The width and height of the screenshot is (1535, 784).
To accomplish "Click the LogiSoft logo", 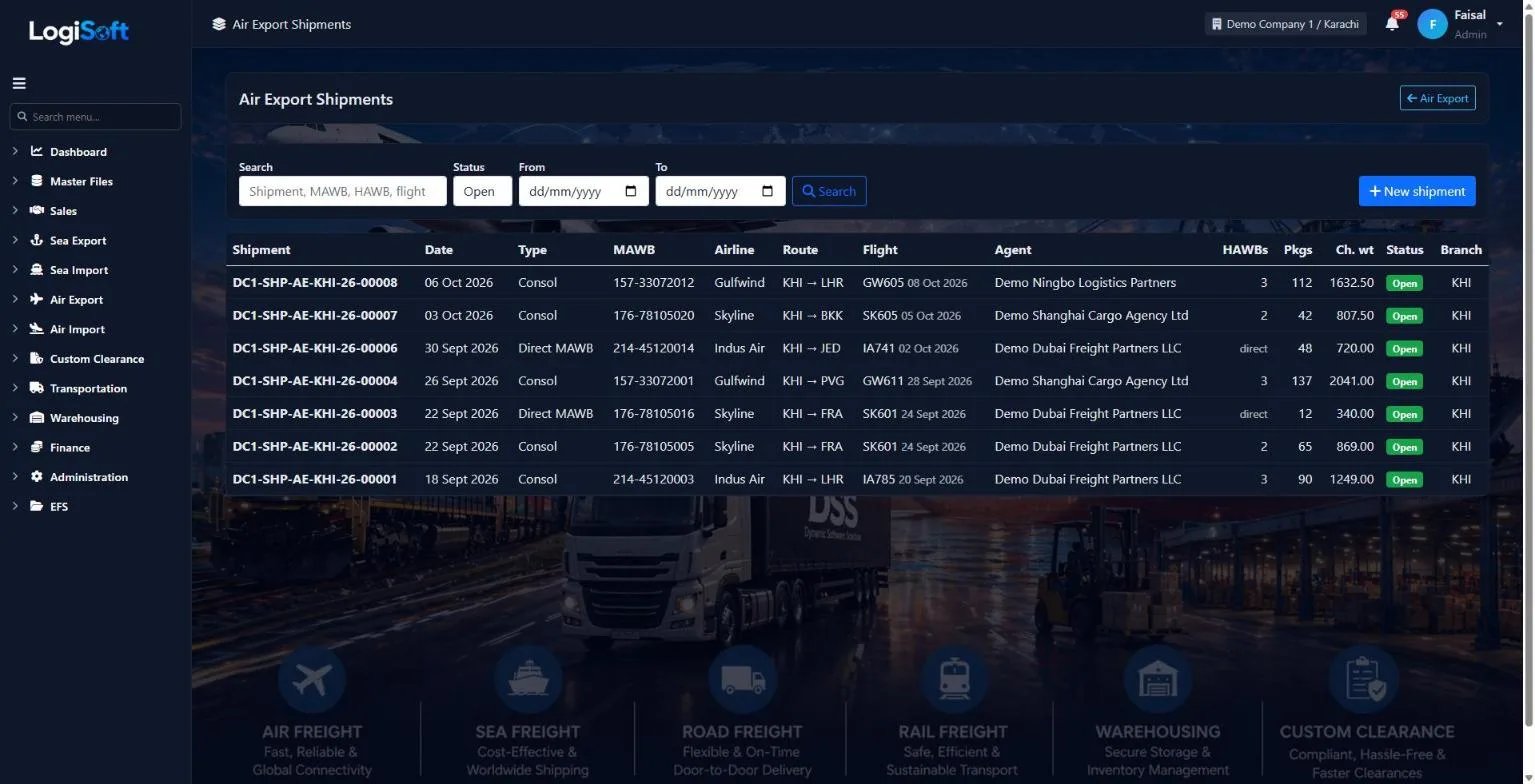I will (78, 31).
